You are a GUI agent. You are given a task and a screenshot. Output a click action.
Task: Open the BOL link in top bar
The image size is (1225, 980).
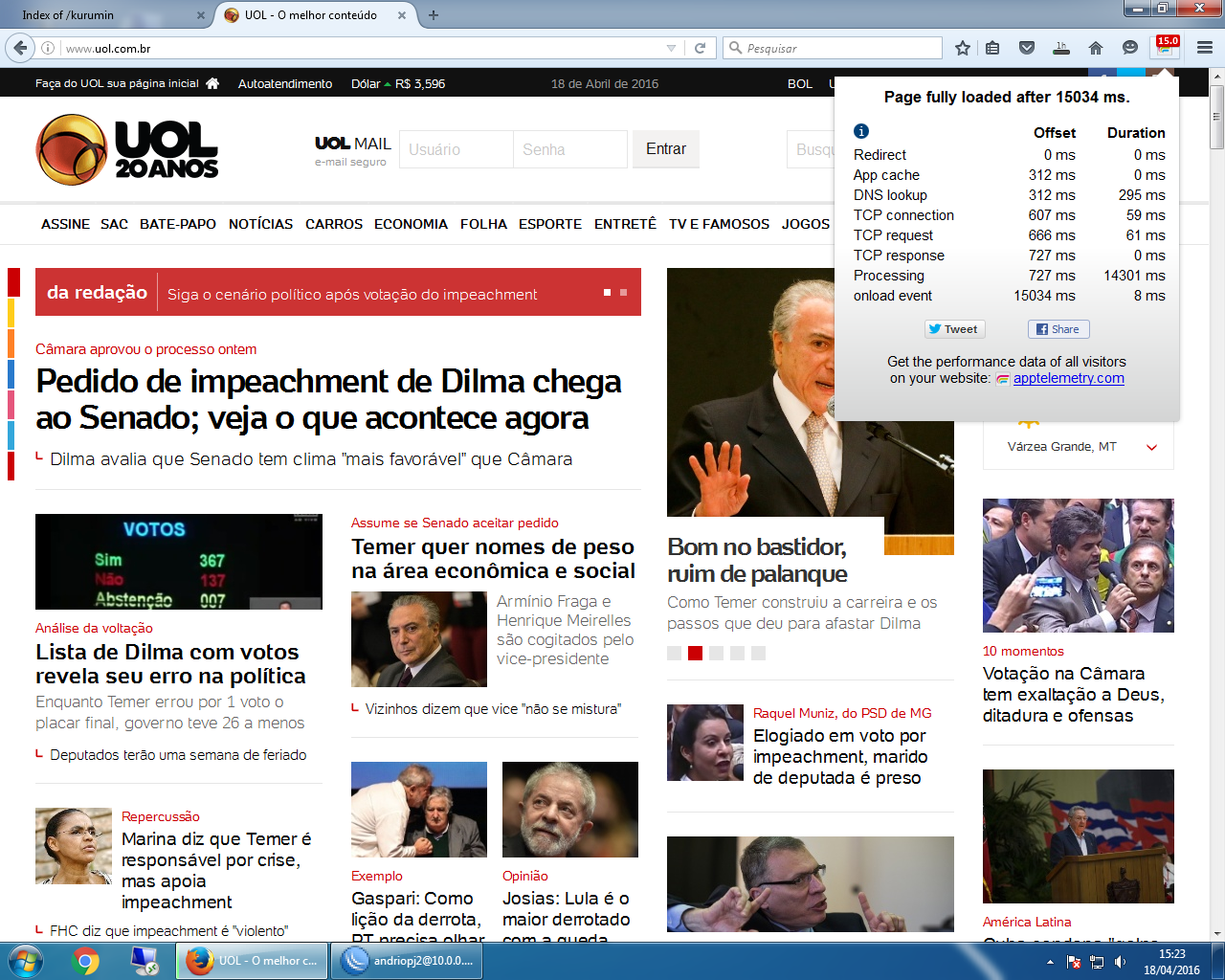800,83
